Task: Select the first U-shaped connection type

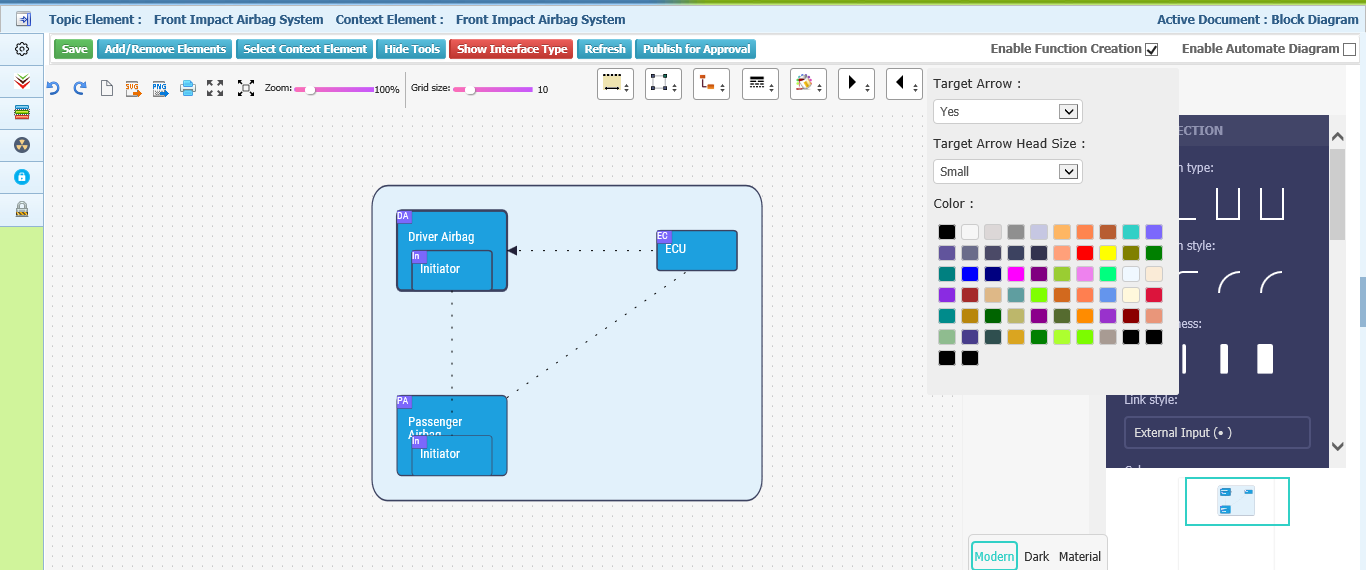Action: [x=1228, y=204]
